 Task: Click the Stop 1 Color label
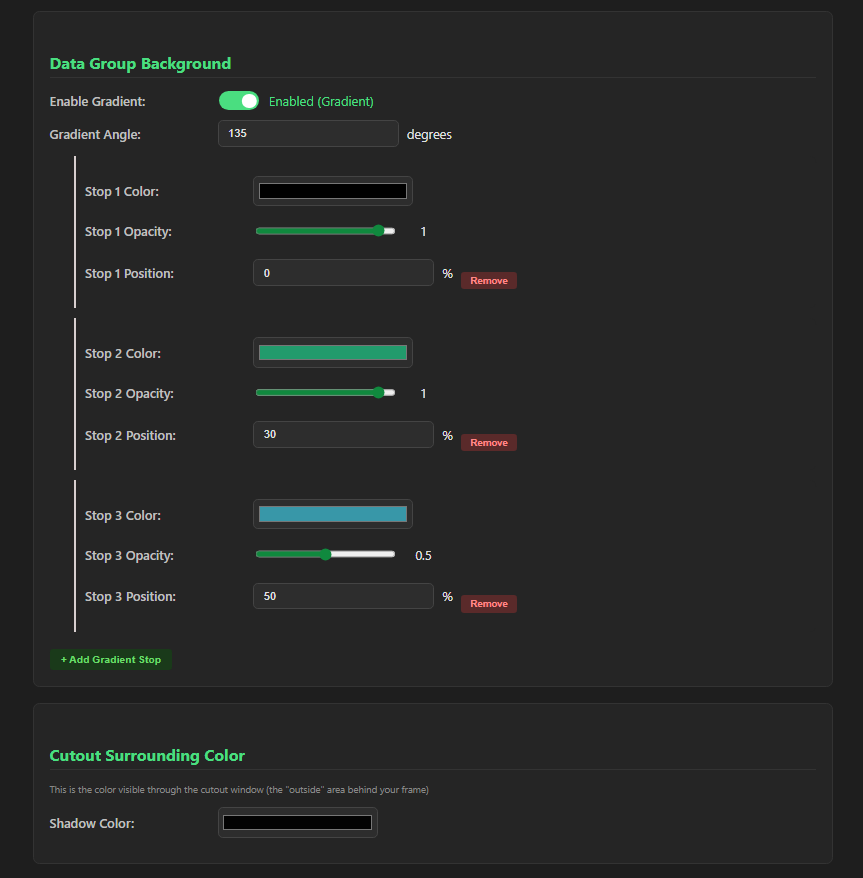coord(122,192)
